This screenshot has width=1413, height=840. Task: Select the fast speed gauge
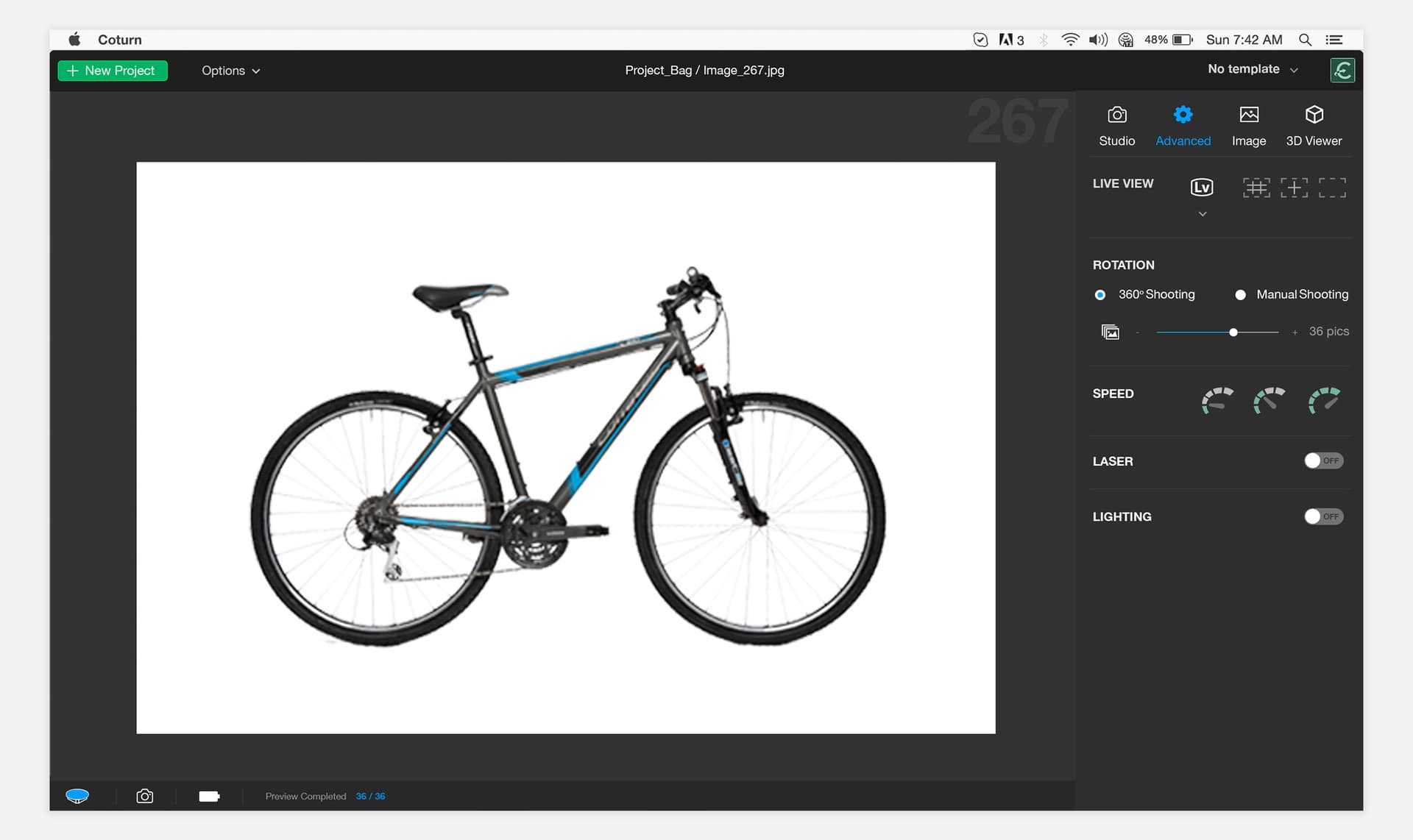pyautogui.click(x=1324, y=401)
